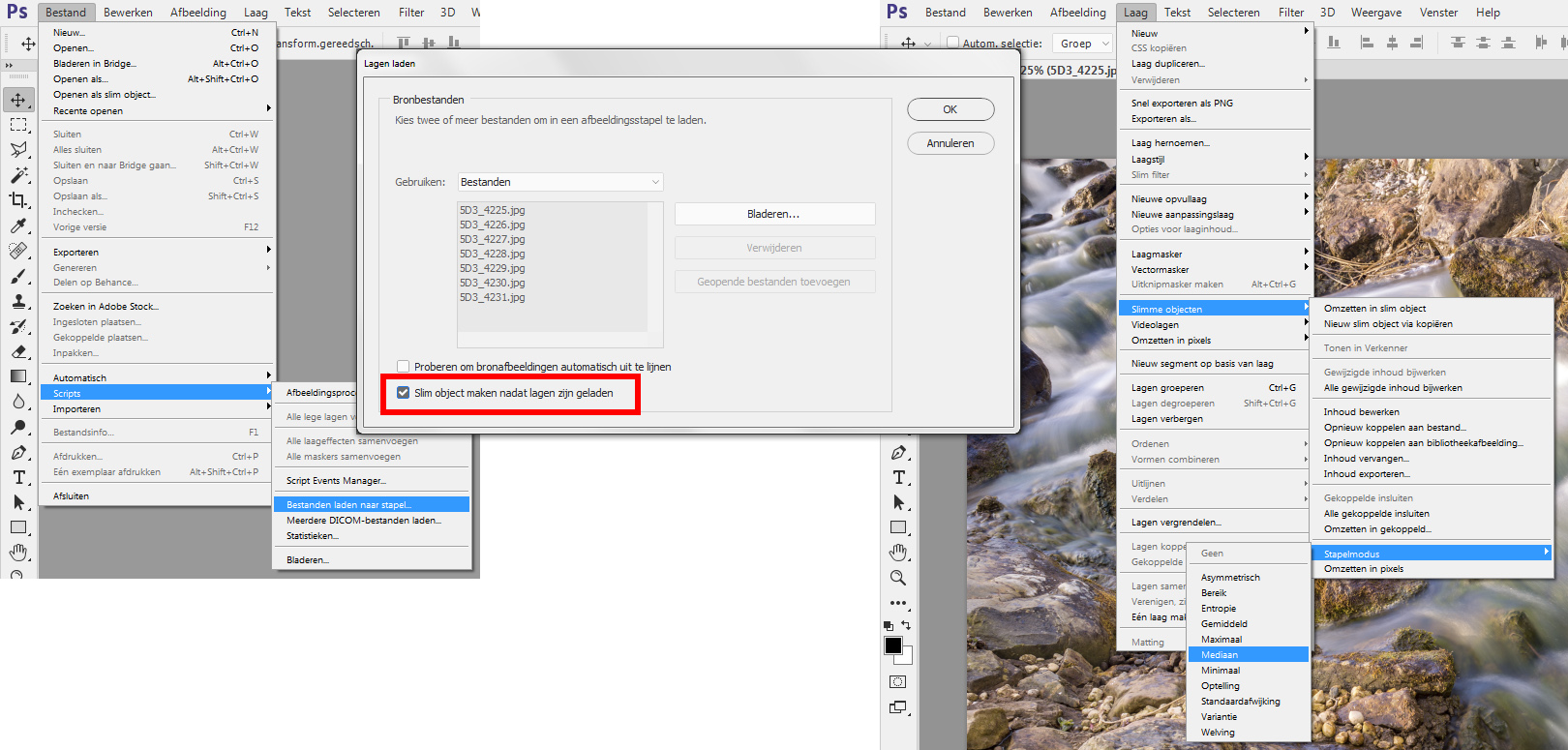Screen dimensions: 1568x750
Task: Select the Zoom magnifier tool
Action: point(898,578)
